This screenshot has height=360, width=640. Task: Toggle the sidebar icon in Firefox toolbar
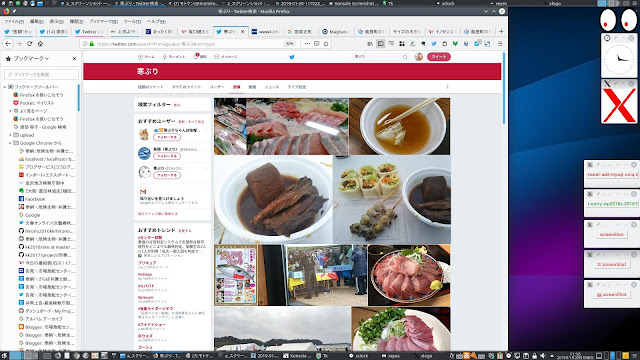[x=380, y=44]
